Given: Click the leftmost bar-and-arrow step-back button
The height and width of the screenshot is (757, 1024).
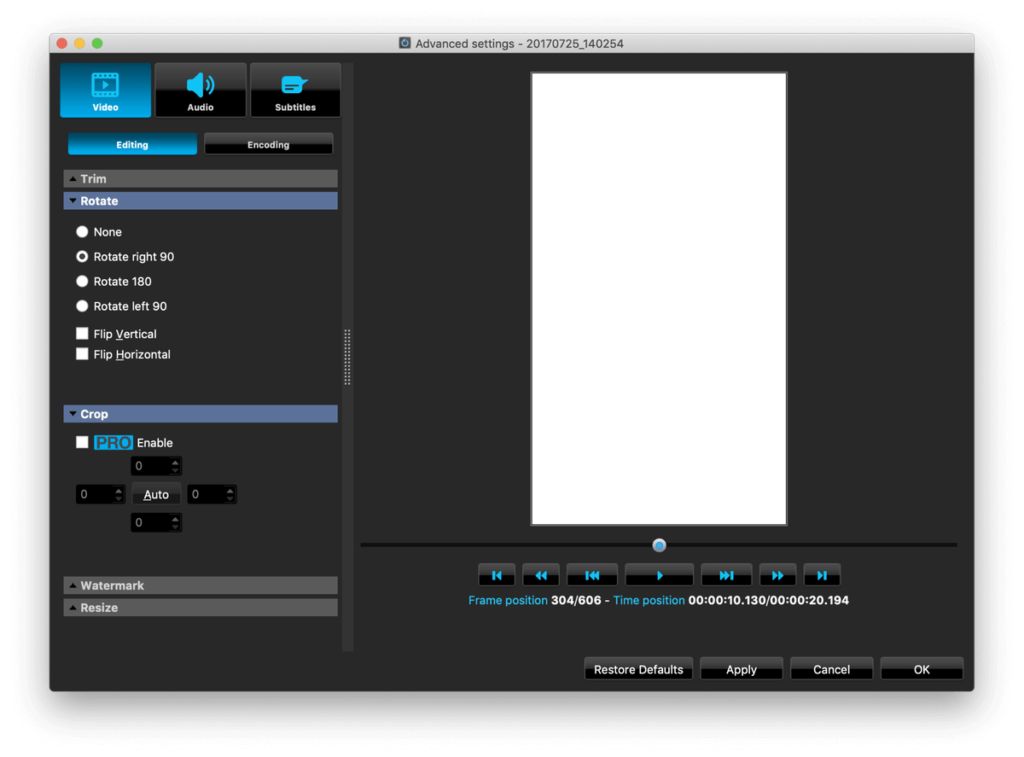Looking at the screenshot, I should 497,575.
